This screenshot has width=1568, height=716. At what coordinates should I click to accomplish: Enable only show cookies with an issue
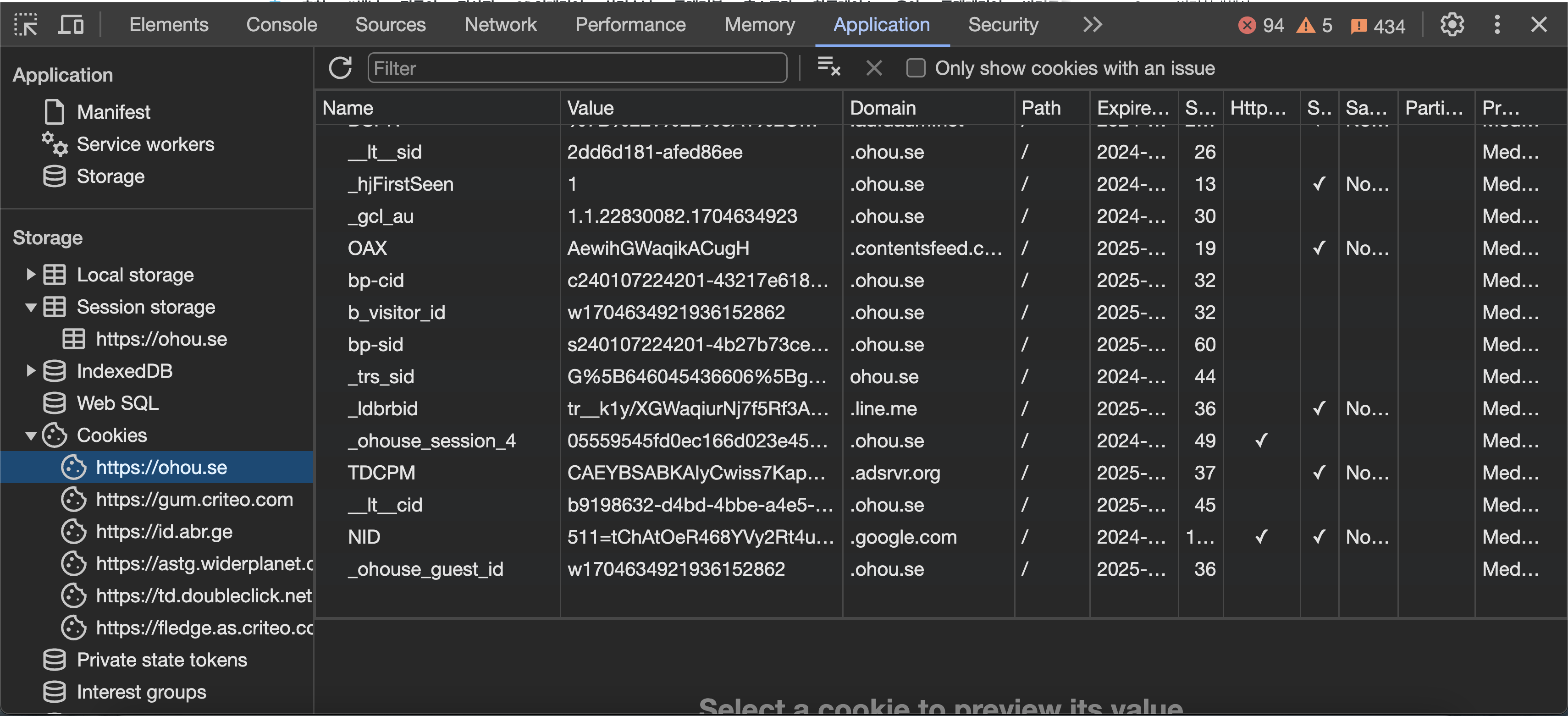(916, 68)
